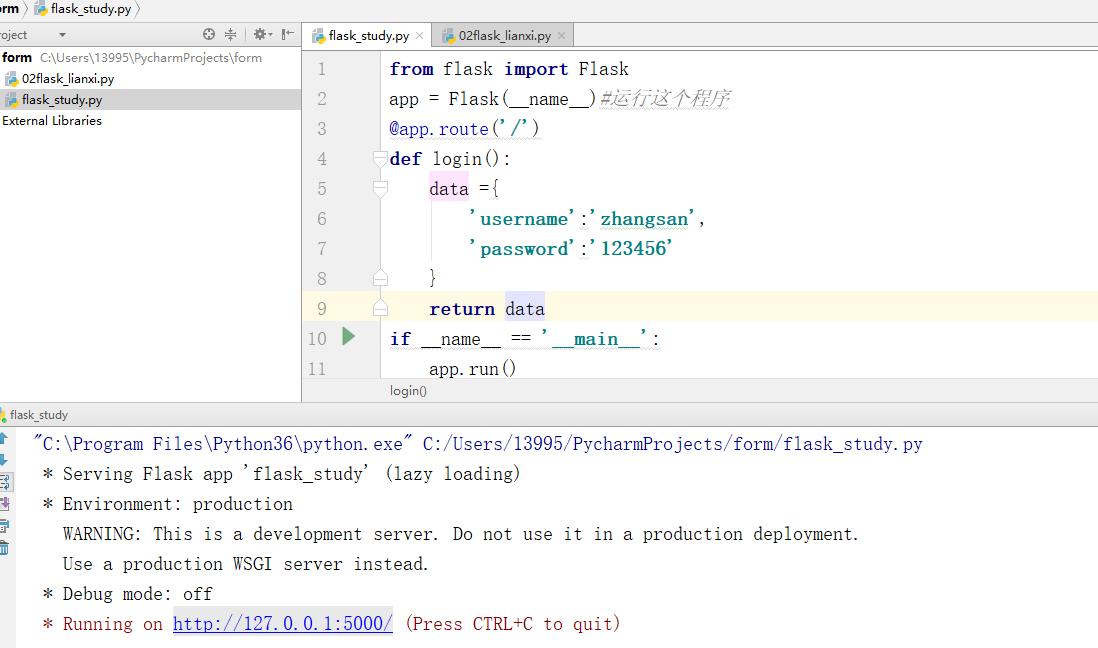
Task: Select 02flask_lianxi.py in project tree
Action: point(67,78)
